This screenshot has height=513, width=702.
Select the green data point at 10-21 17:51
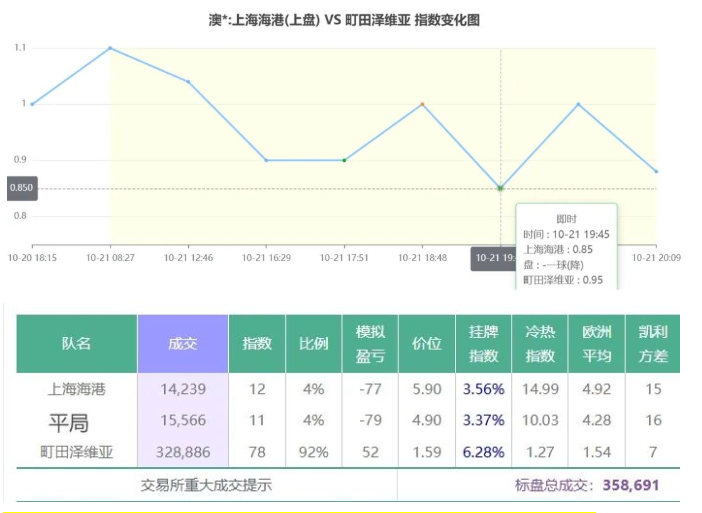pos(344,160)
